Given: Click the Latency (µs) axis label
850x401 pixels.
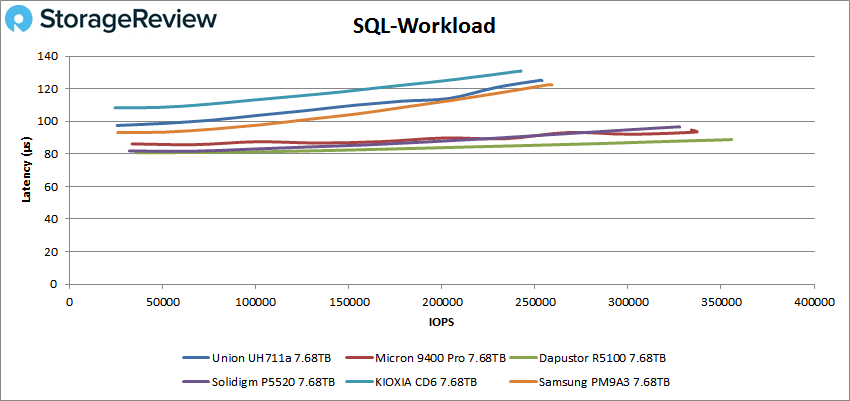Looking at the screenshot, I should point(26,170).
